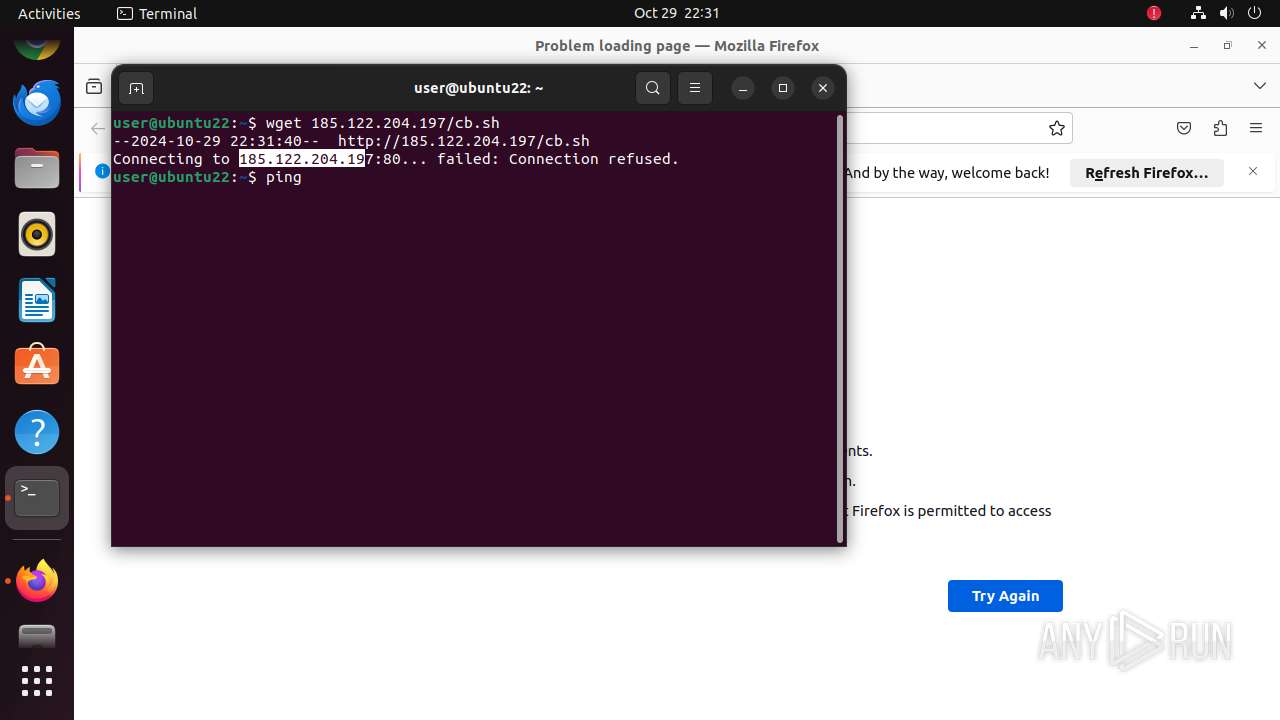
Task: Click the ping command line in Terminal
Action: [207, 177]
